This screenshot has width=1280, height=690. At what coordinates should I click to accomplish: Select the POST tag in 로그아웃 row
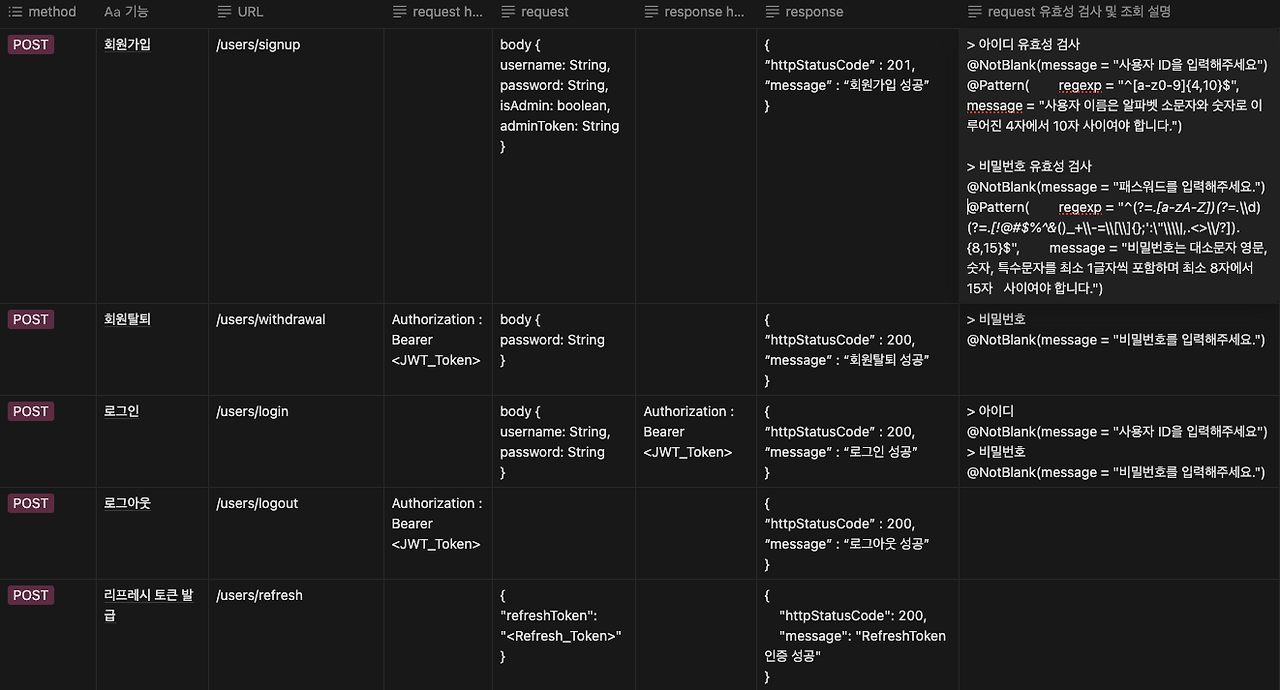point(30,504)
